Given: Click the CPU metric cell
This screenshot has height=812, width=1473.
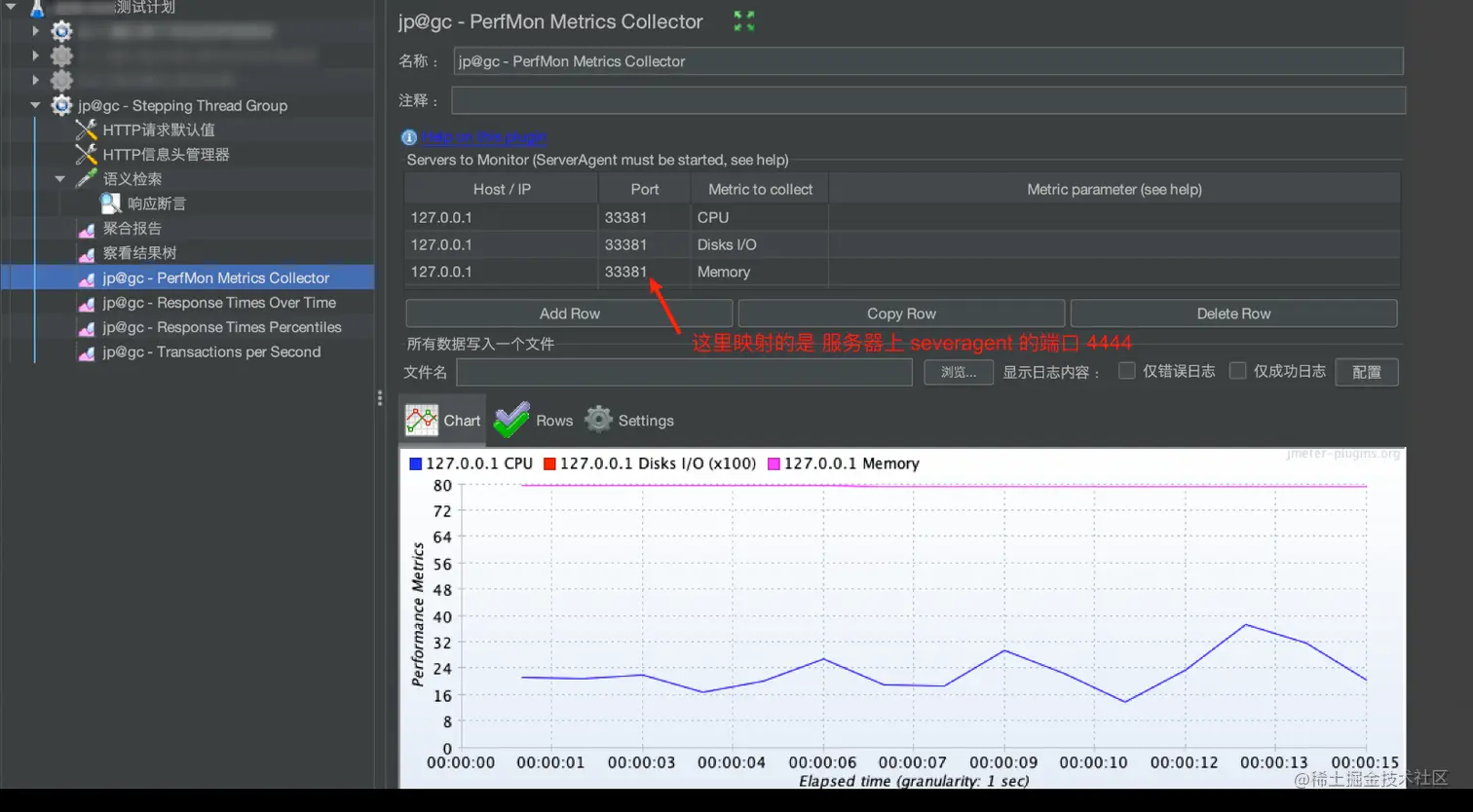Looking at the screenshot, I should pyautogui.click(x=760, y=217).
